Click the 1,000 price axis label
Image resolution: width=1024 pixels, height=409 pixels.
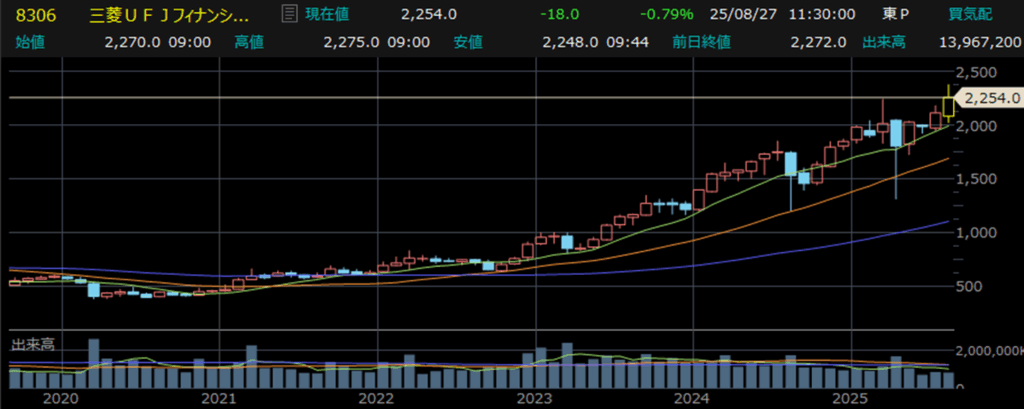[976, 233]
